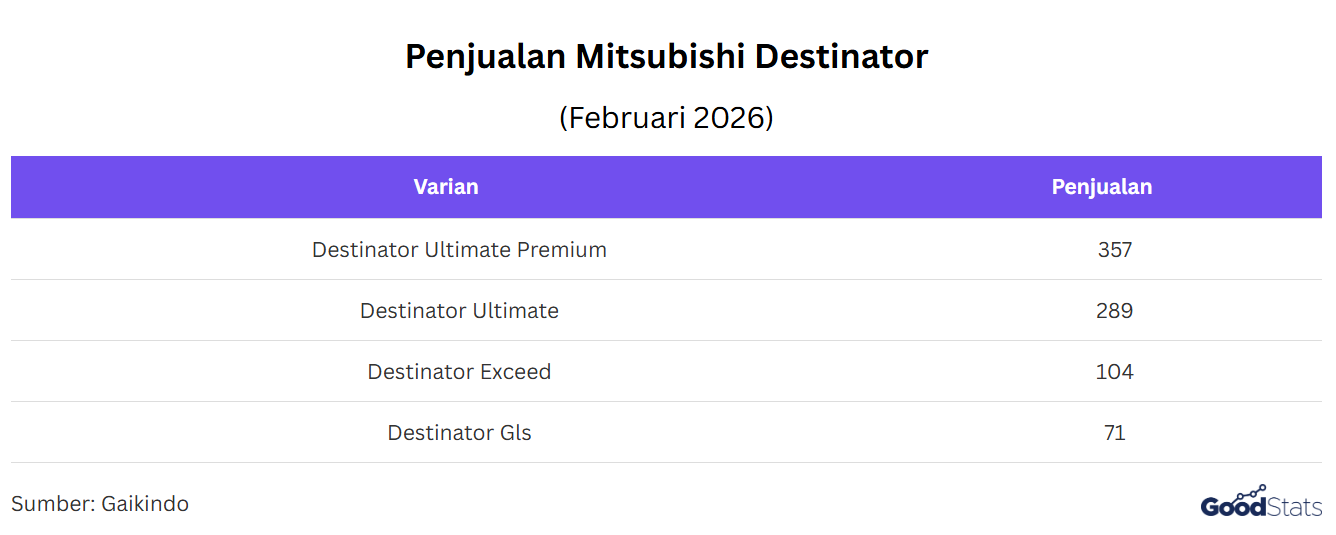The image size is (1336, 535).
Task: Click the sales value 104
Action: [x=1114, y=371]
